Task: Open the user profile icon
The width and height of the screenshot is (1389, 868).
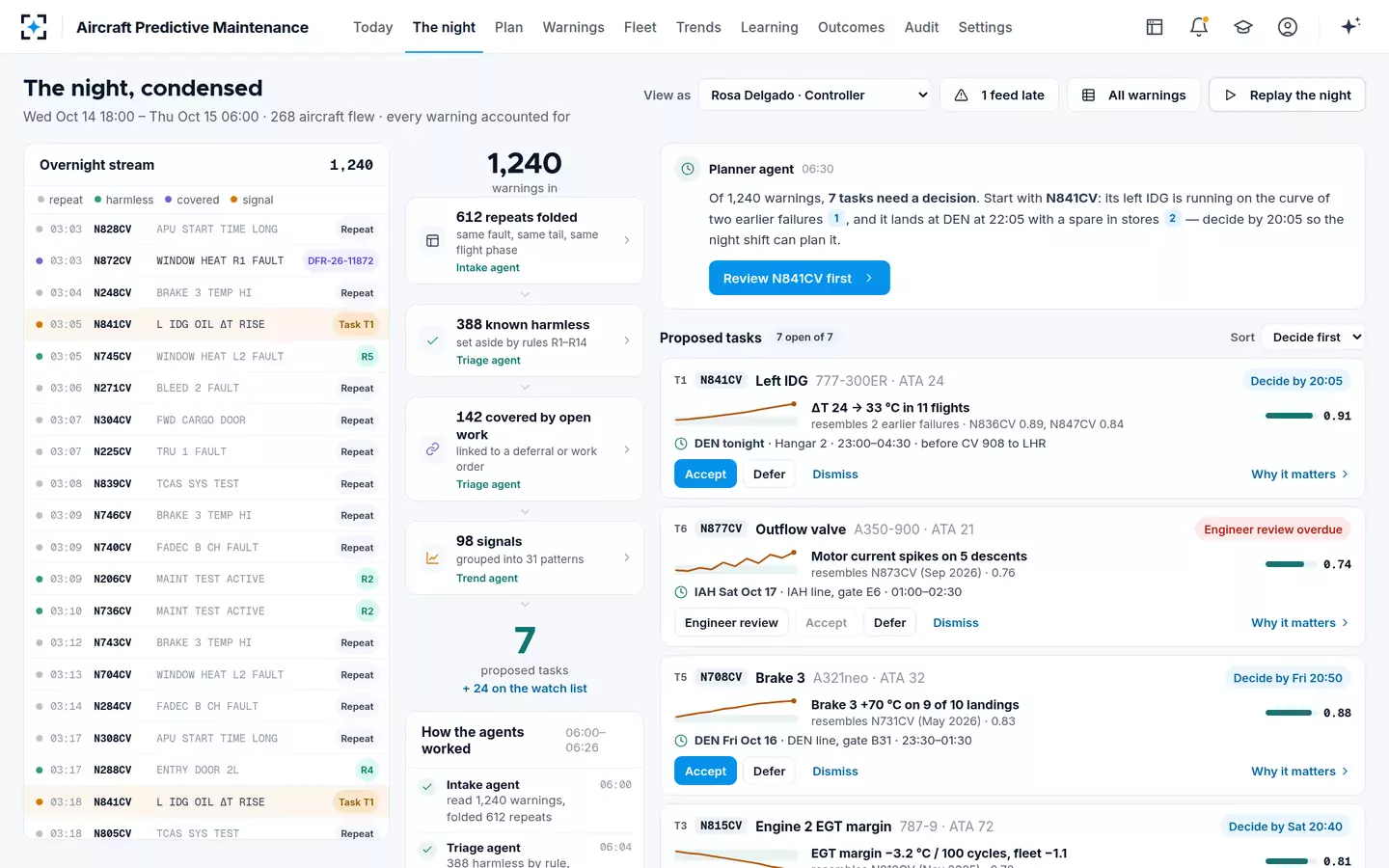Action: tap(1288, 27)
